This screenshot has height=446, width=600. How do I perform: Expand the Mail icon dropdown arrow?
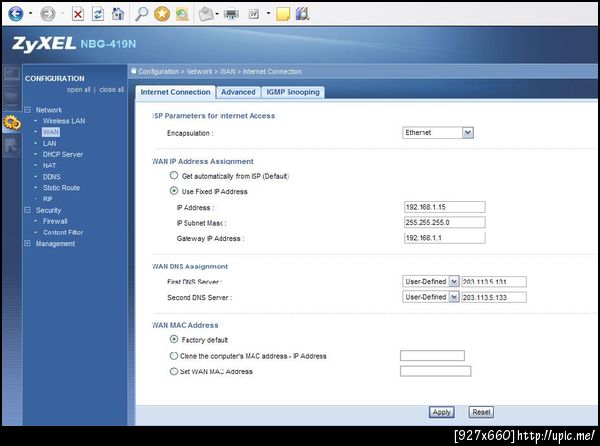217,14
